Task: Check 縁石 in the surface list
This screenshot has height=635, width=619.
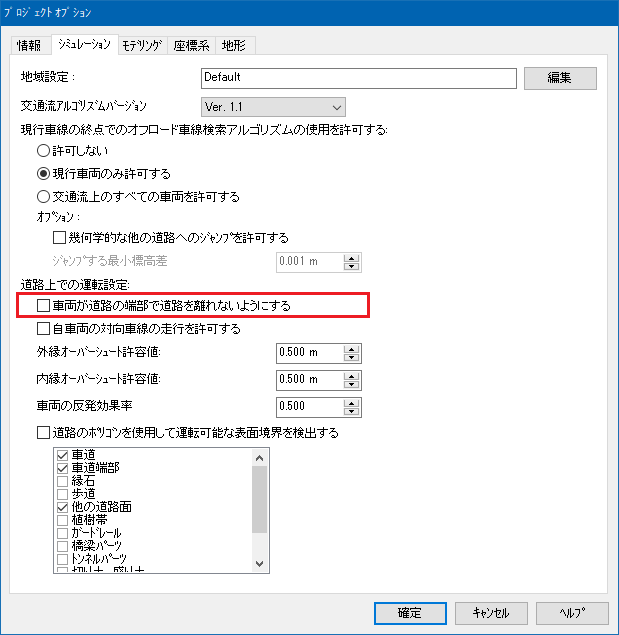Action: point(62,481)
